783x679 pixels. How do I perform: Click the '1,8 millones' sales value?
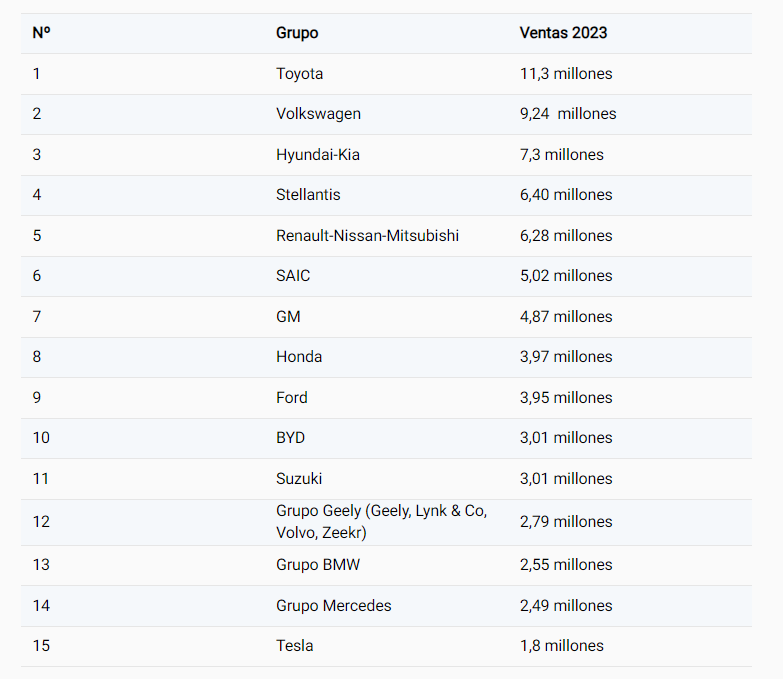point(562,646)
